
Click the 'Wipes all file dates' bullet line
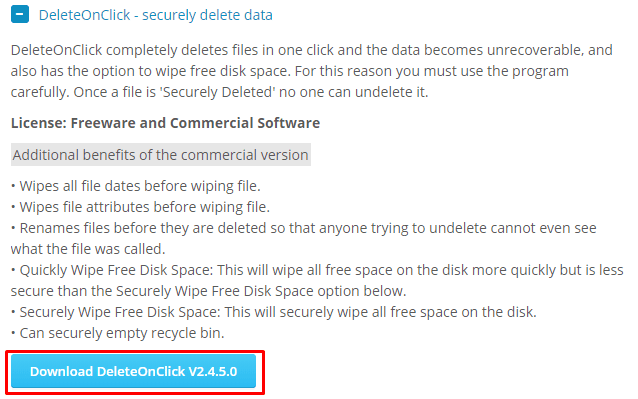[x=135, y=186]
